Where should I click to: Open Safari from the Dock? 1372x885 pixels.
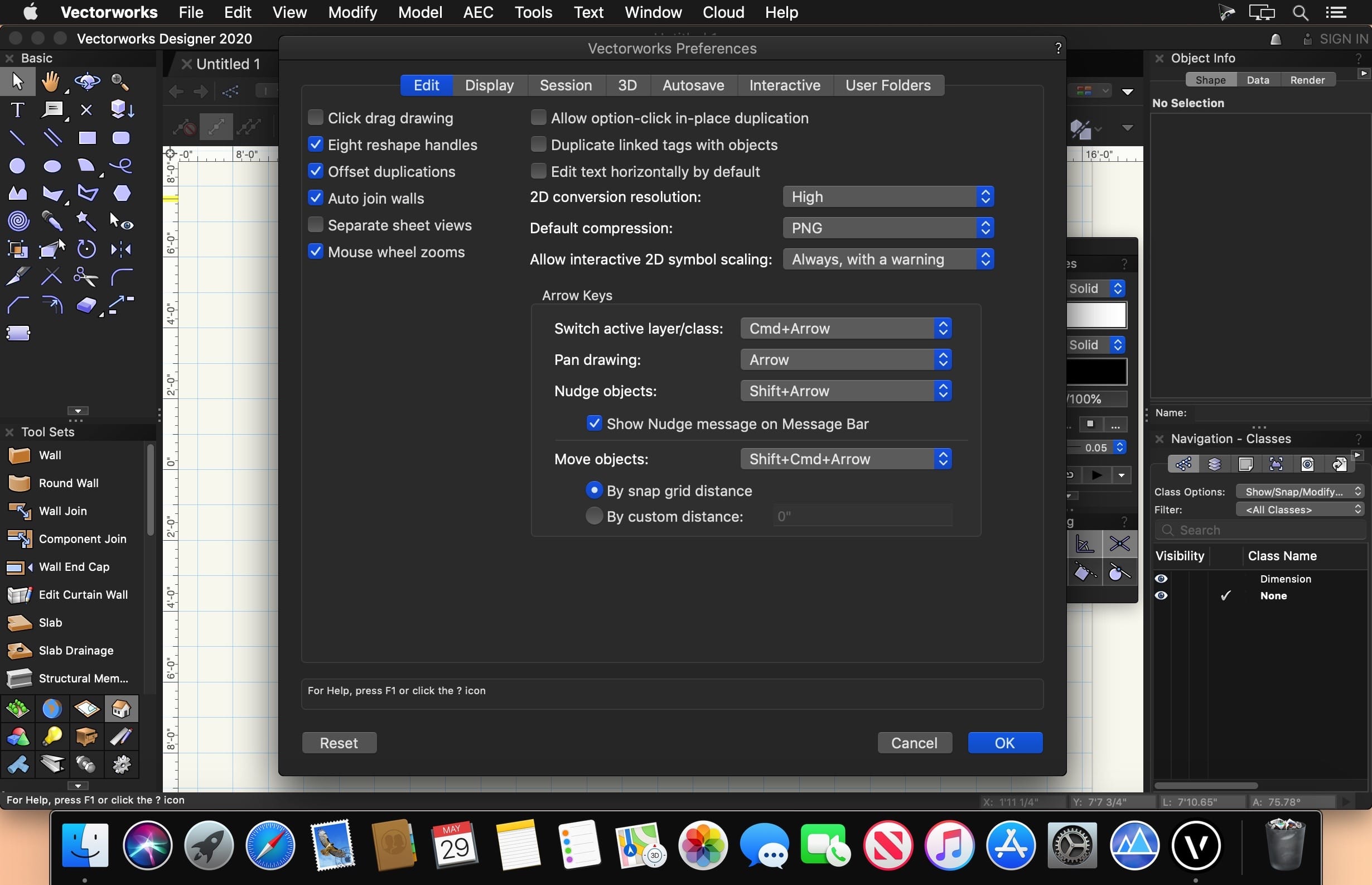(x=270, y=845)
